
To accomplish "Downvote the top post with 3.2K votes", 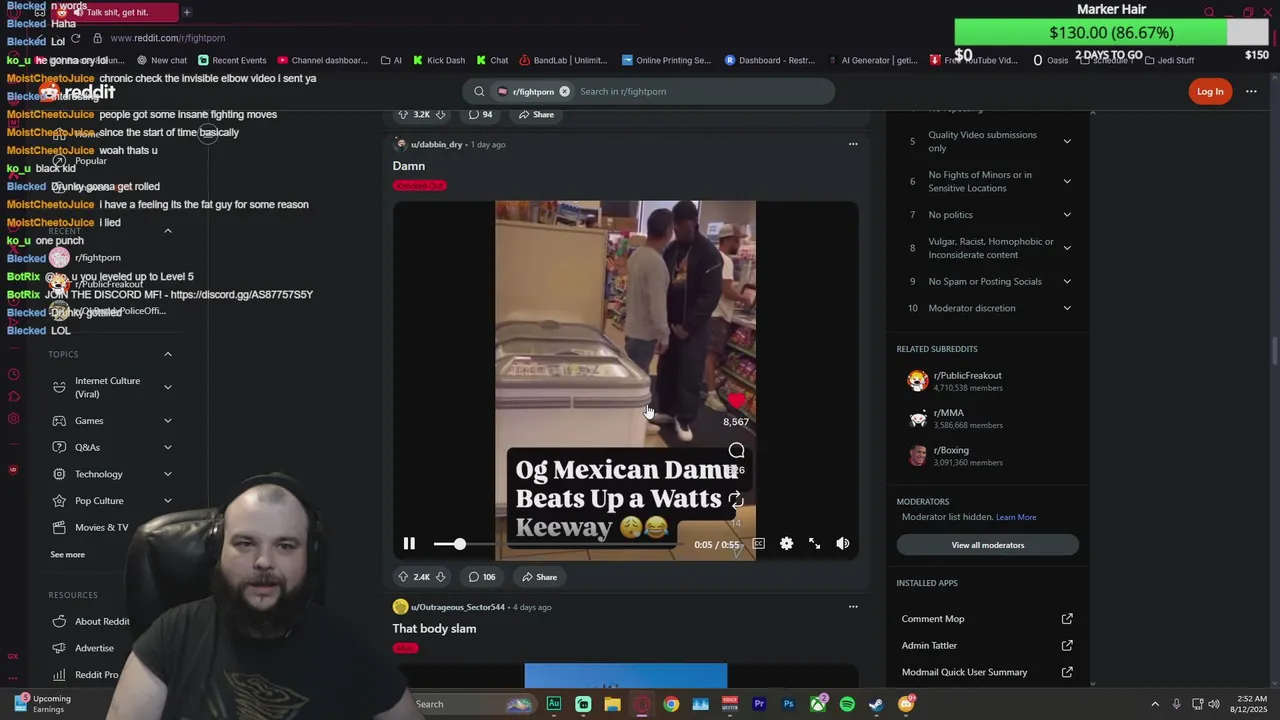I will pos(442,115).
